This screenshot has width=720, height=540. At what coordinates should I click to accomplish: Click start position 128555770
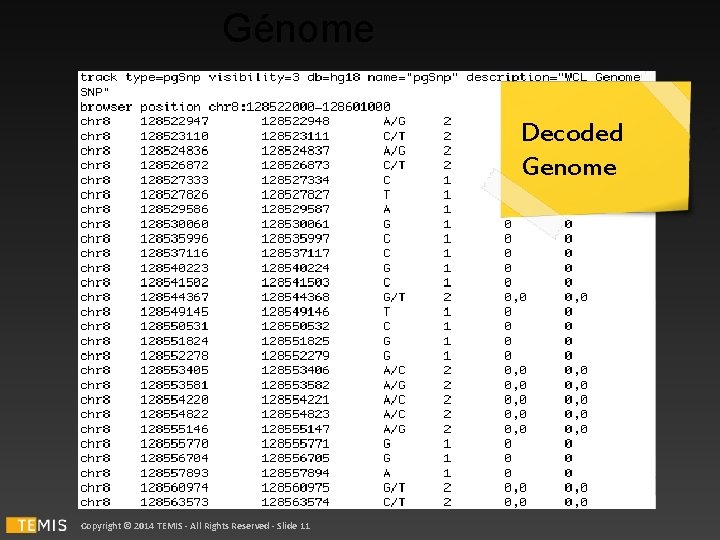(174, 444)
